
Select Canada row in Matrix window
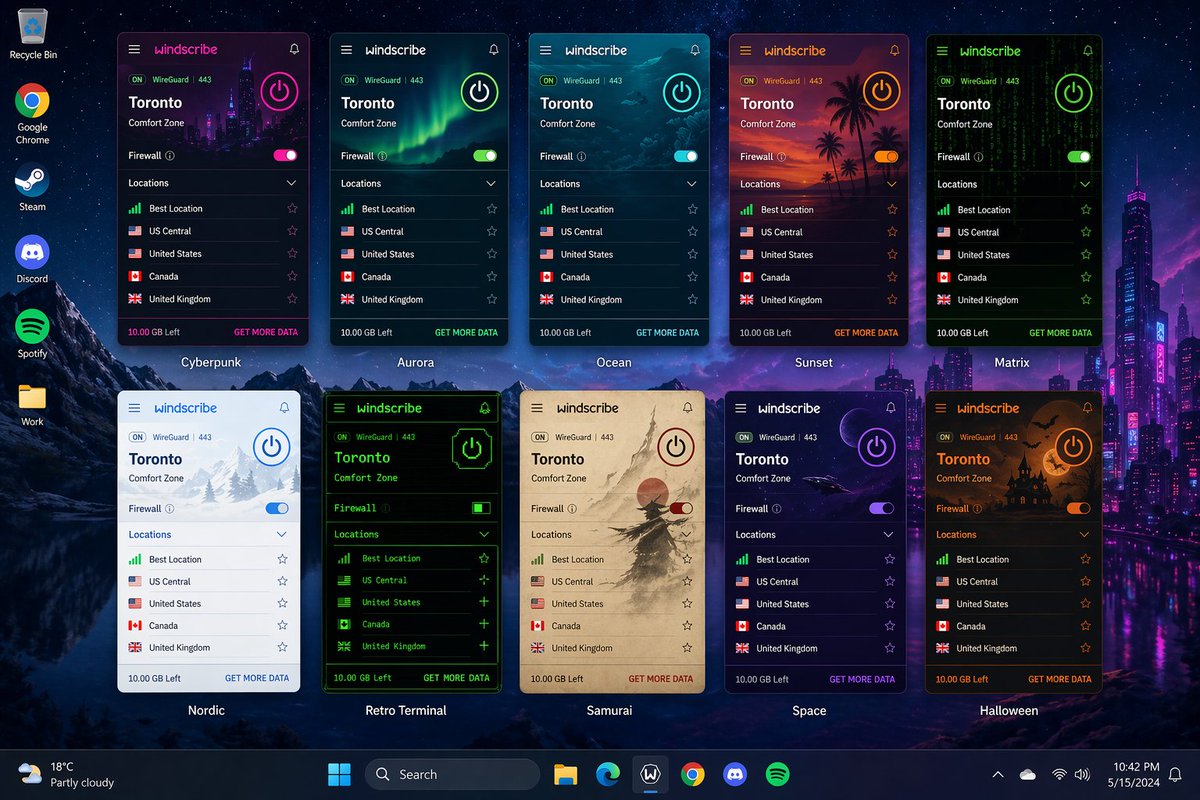(x=1014, y=277)
